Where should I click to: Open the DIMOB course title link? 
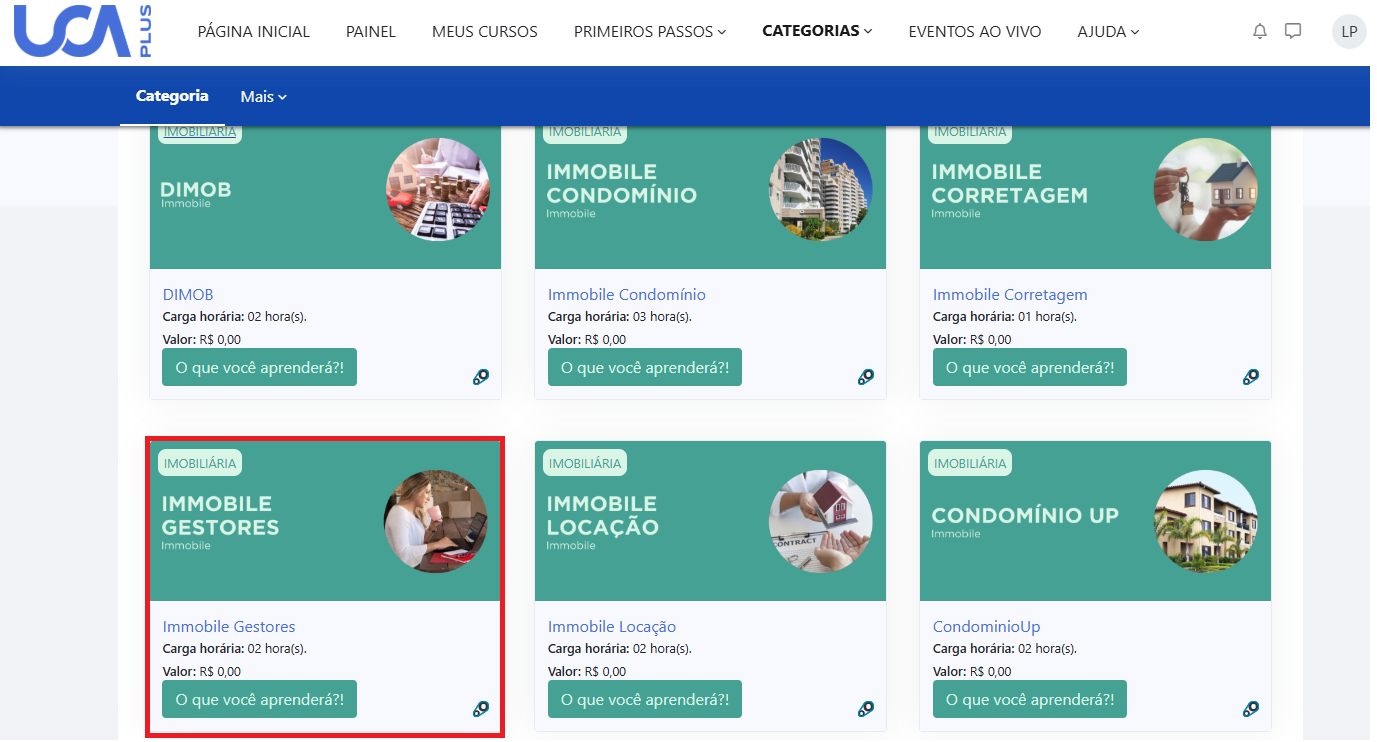pos(188,295)
